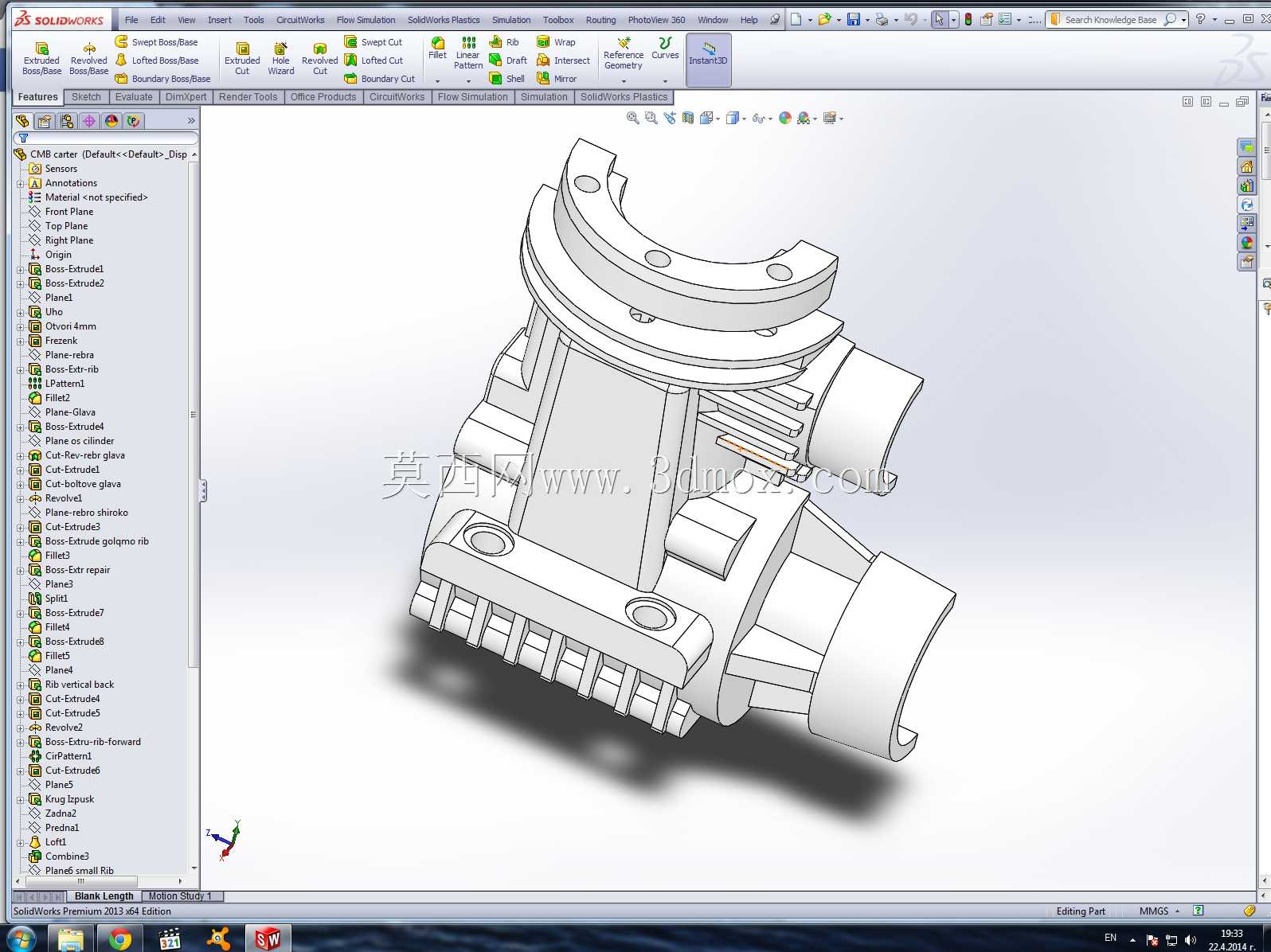Open the ConfigurationManager tab icon
This screenshot has height=952, width=1271.
pyautogui.click(x=67, y=121)
